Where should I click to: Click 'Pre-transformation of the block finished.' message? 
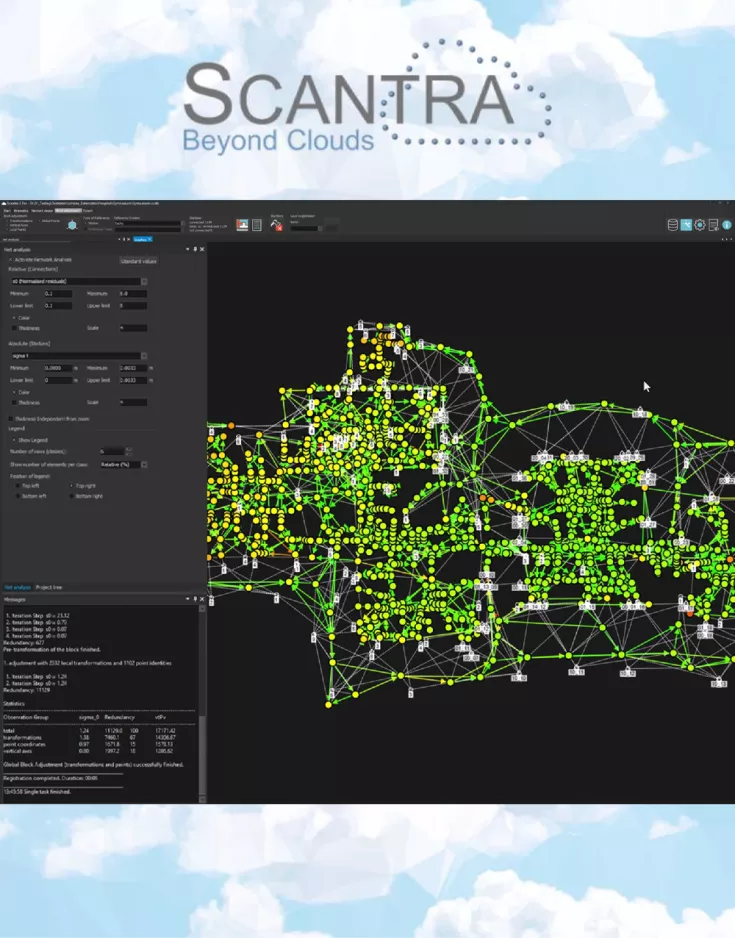(51, 649)
